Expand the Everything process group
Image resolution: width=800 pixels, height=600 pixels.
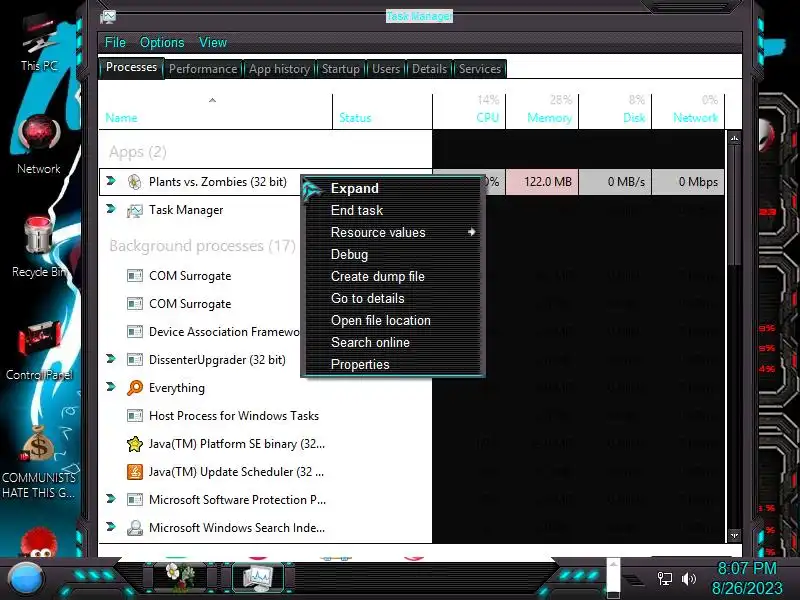point(111,387)
